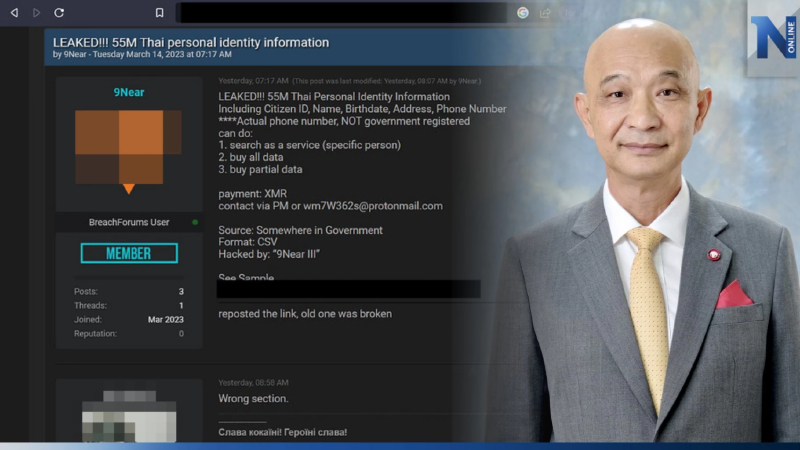Click the browser back arrow
Image resolution: width=800 pixels, height=450 pixels.
tap(12, 13)
